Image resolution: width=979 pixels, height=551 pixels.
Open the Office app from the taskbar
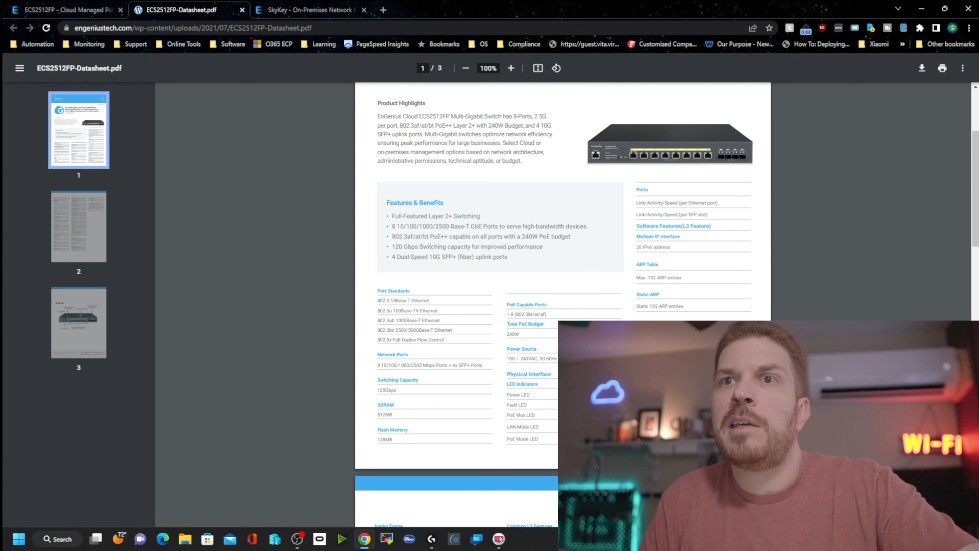[x=252, y=539]
